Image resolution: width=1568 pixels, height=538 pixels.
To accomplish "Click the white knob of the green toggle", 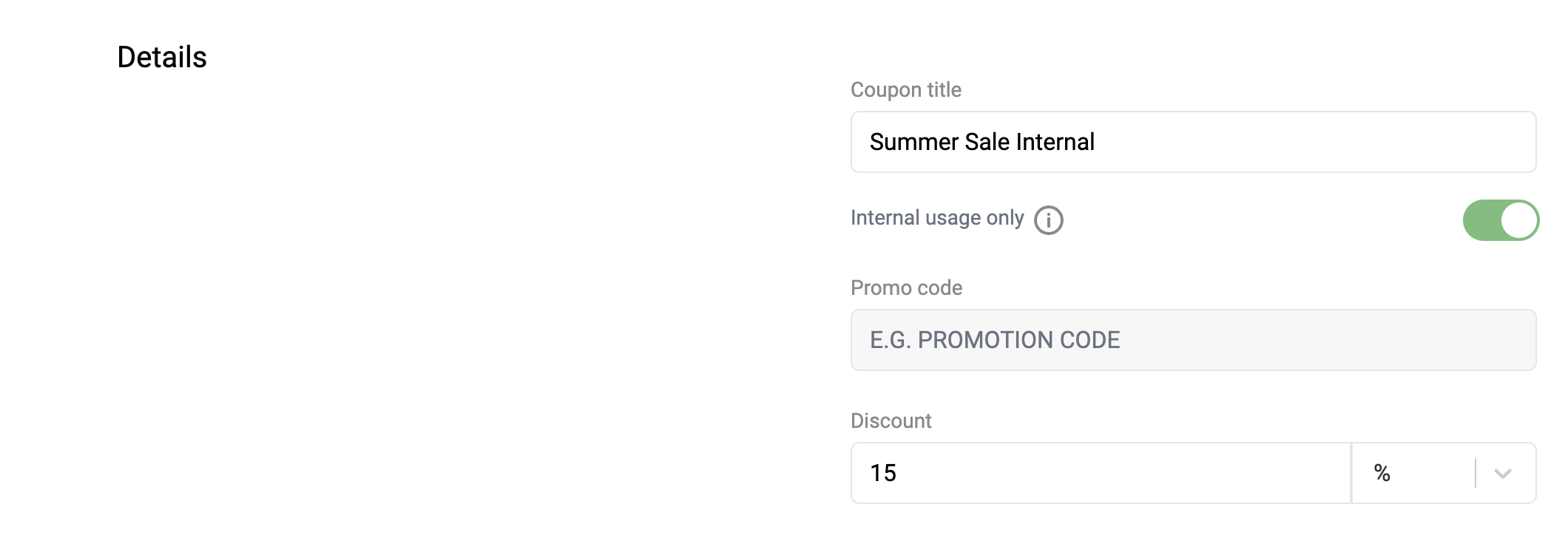I will [1519, 220].
